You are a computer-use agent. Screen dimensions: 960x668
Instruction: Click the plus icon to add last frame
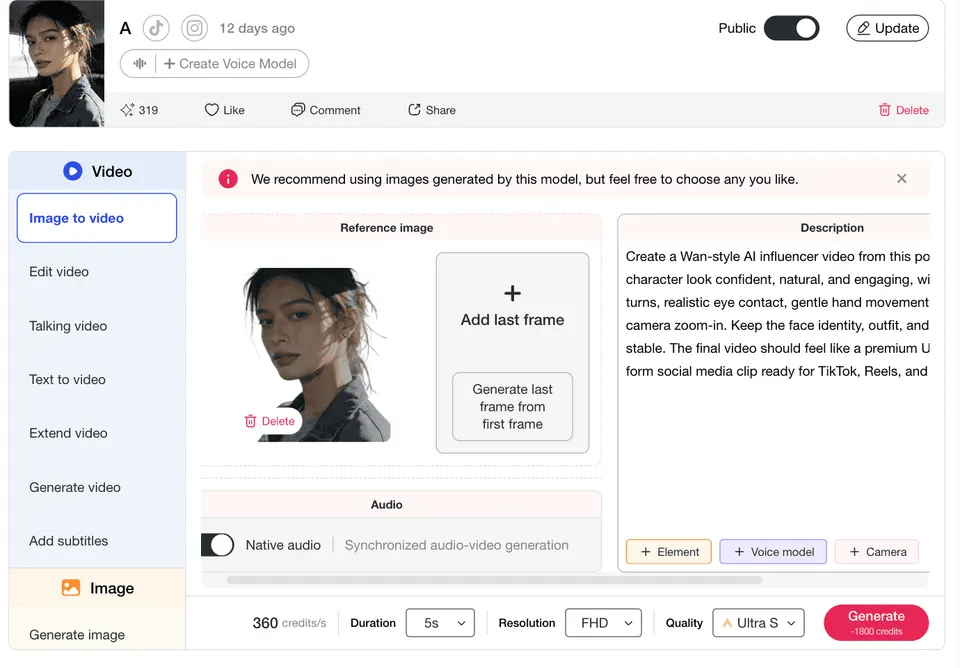[512, 293]
